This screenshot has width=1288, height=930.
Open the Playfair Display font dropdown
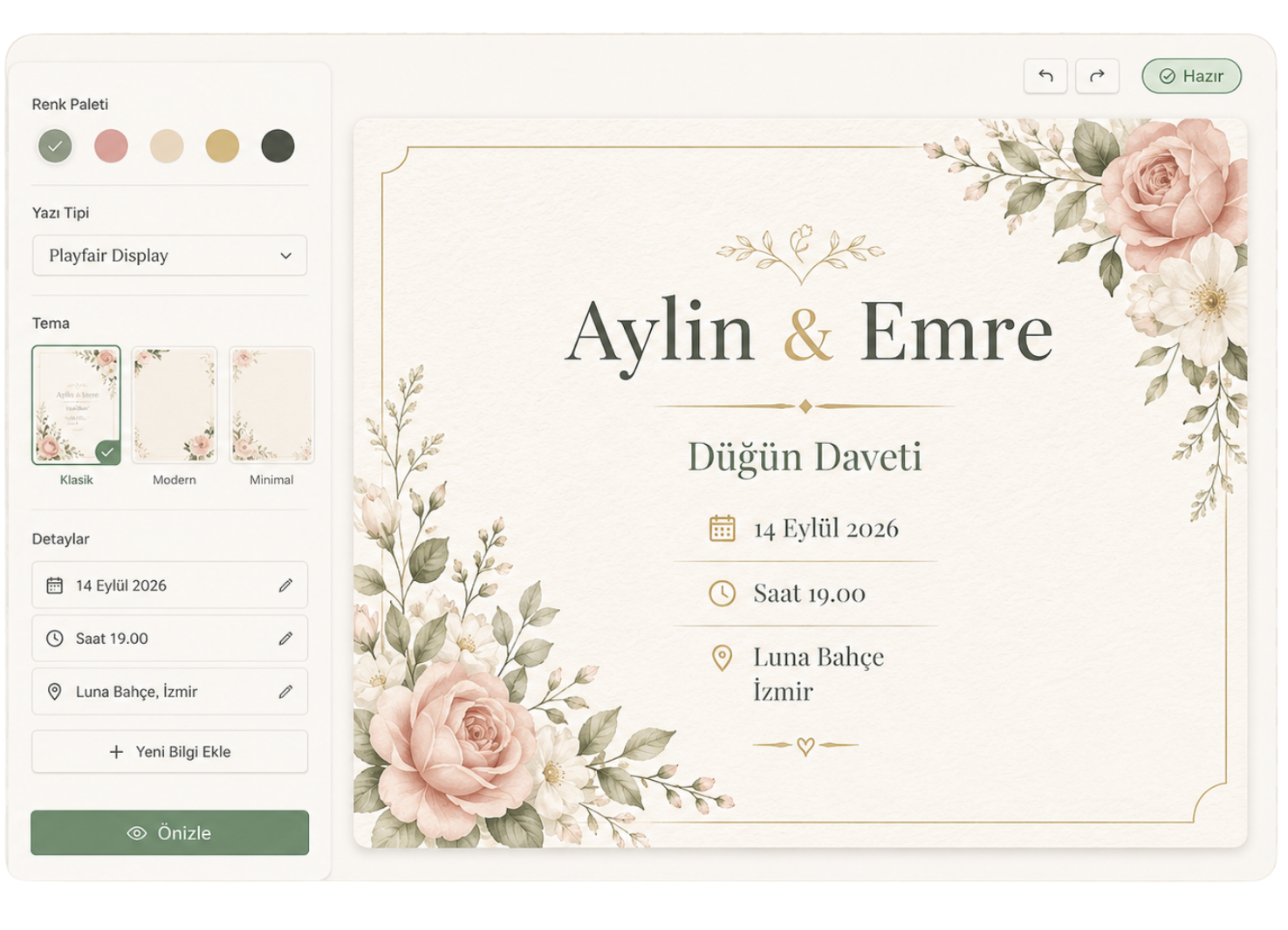click(169, 256)
